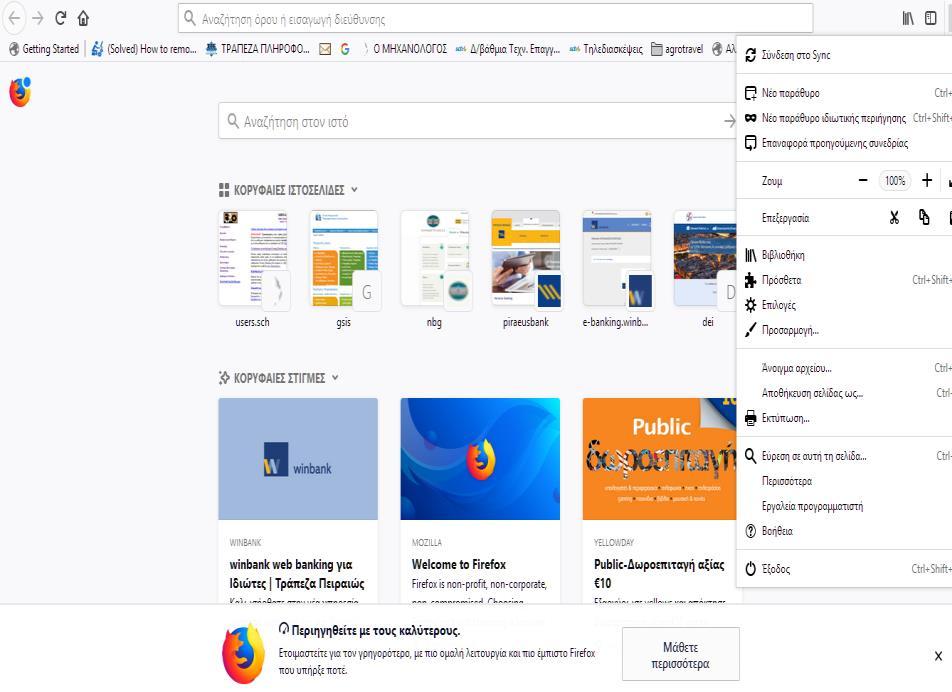The width and height of the screenshot is (952, 692).
Task: Select Εύρεση σε αυτή τη σελίδα...
Action: click(844, 456)
